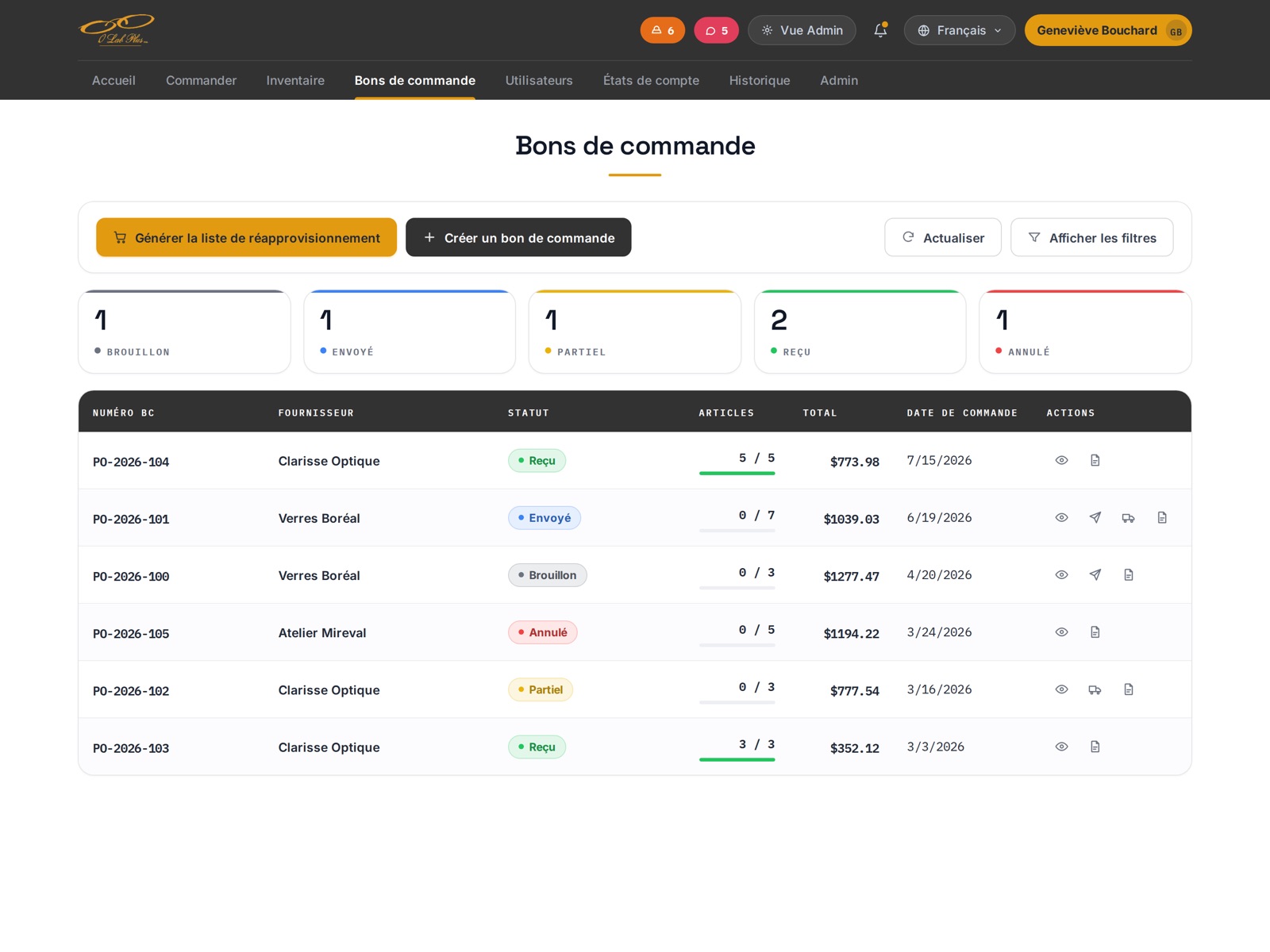
Task: Open the Historique tab
Action: tap(760, 80)
